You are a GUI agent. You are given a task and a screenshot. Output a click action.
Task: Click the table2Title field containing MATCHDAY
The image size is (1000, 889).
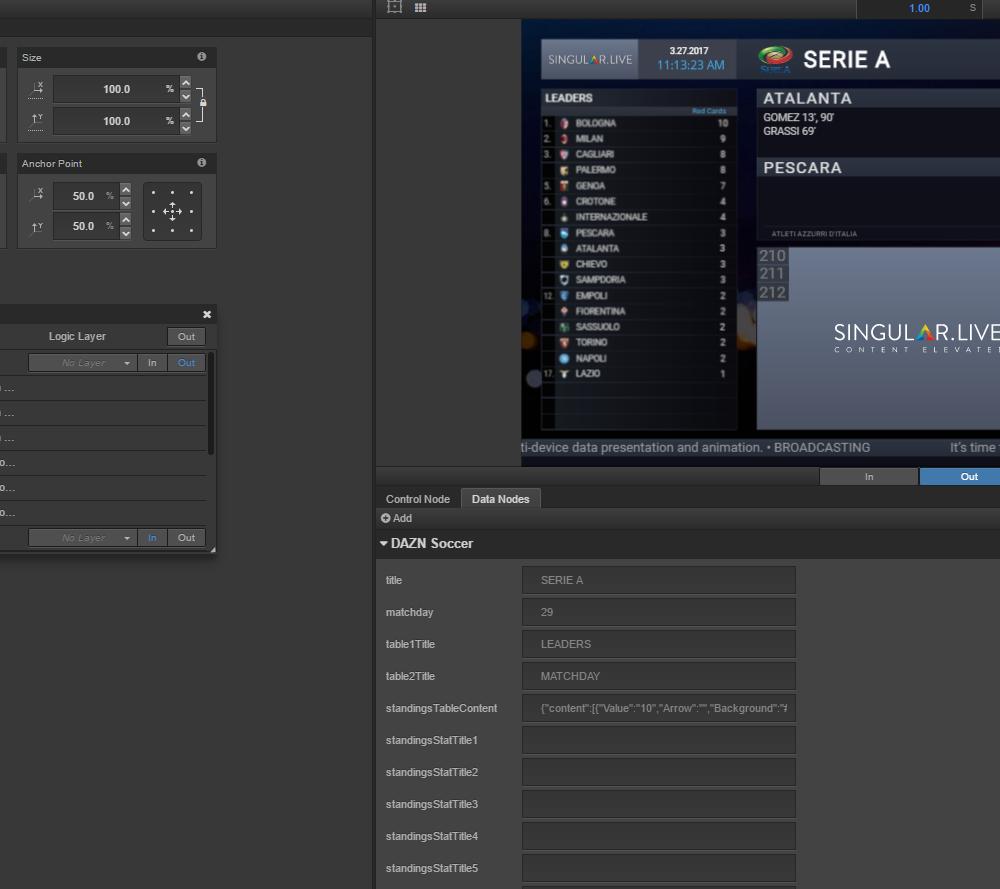[659, 676]
